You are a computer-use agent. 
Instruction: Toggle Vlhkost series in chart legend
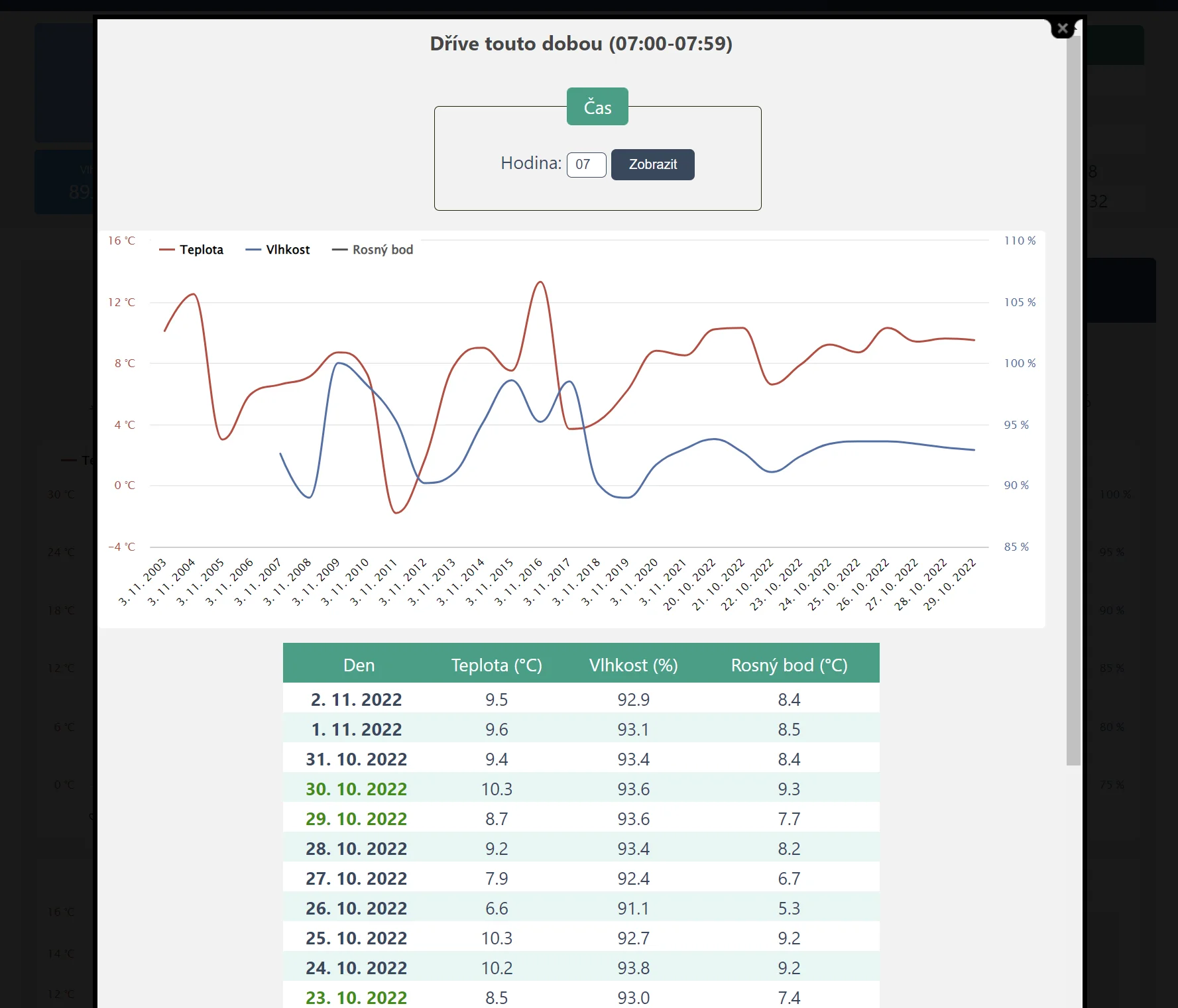coord(278,250)
